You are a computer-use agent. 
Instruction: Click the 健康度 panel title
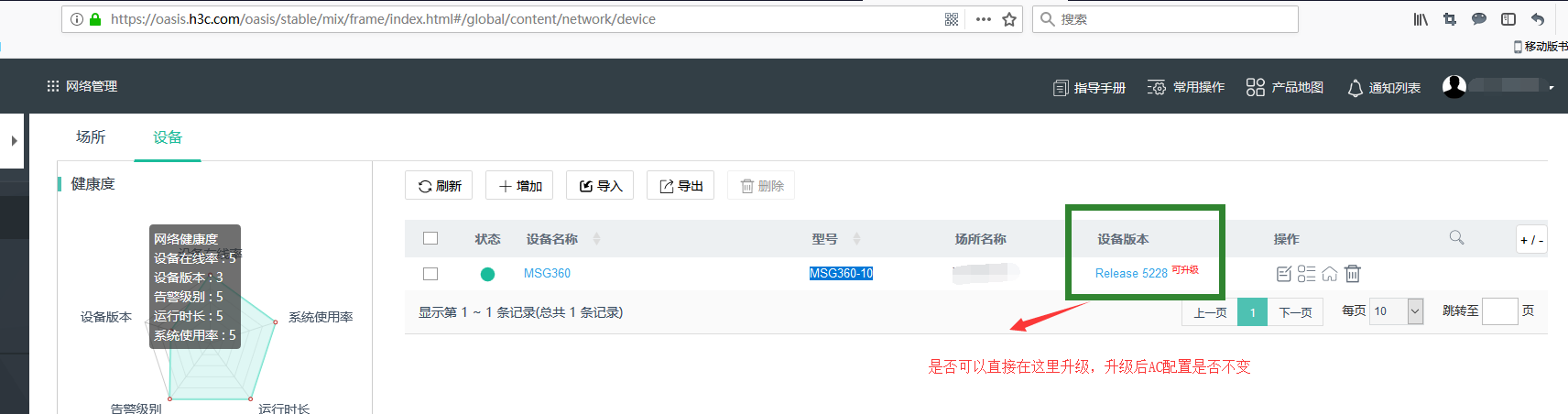[x=93, y=184]
